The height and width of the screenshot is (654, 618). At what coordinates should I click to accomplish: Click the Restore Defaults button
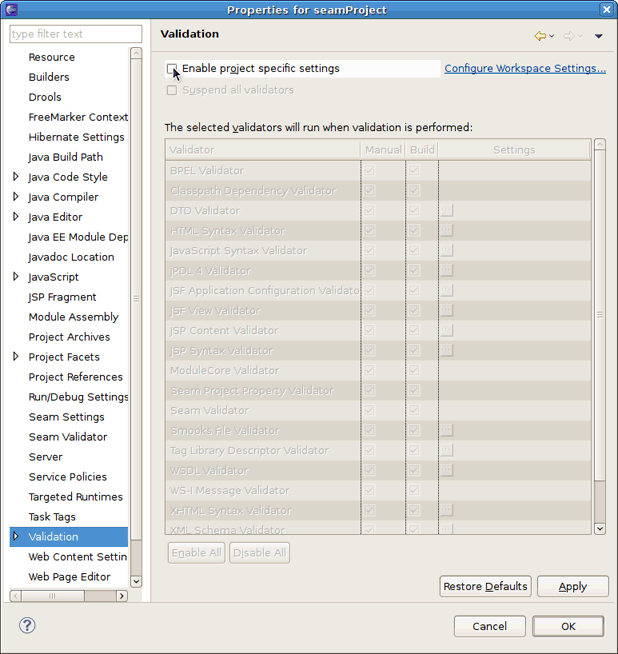click(485, 586)
